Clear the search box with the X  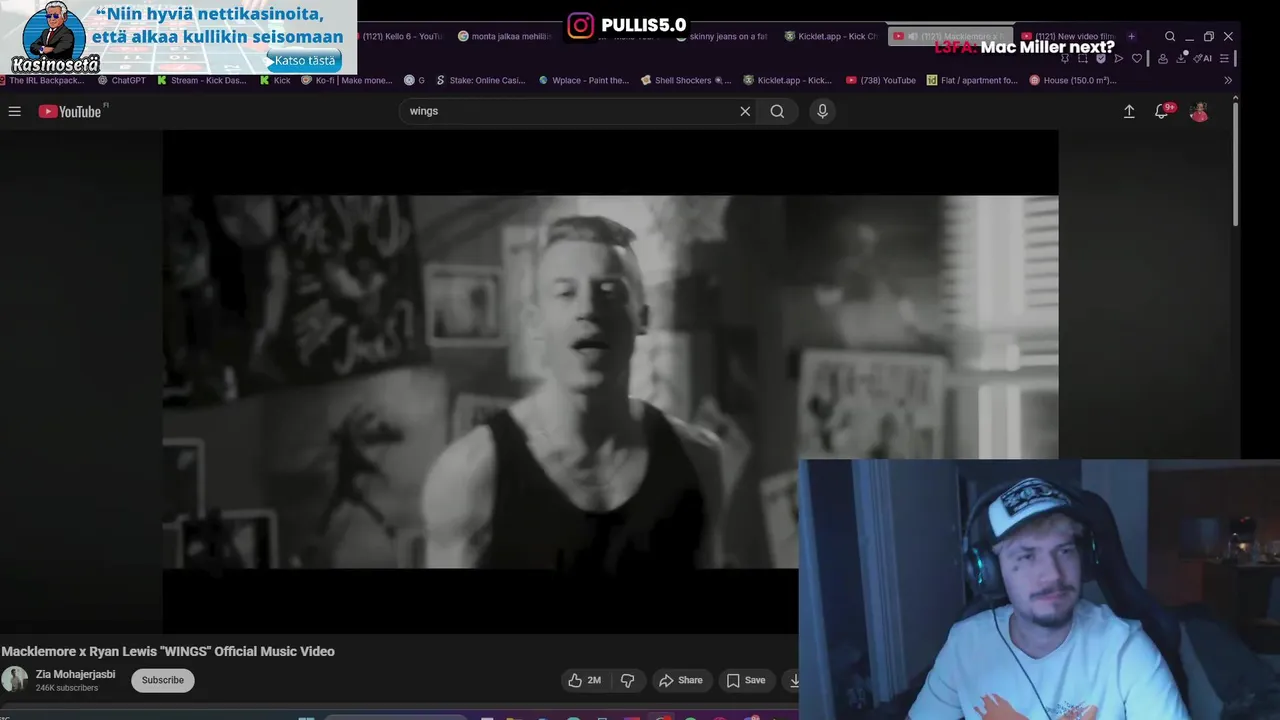(x=745, y=111)
